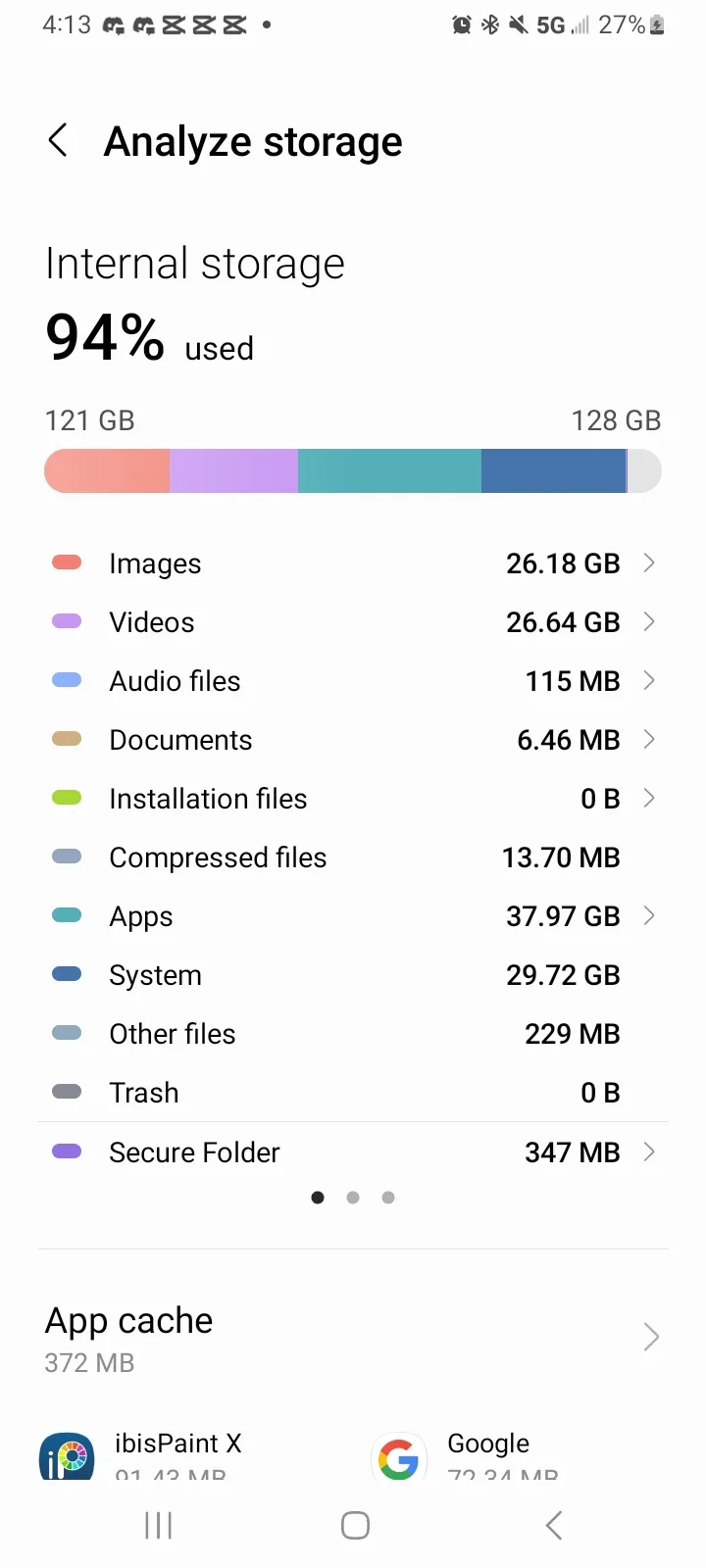The width and height of the screenshot is (706, 1568).
Task: Open the Audio files row
Action: (353, 681)
